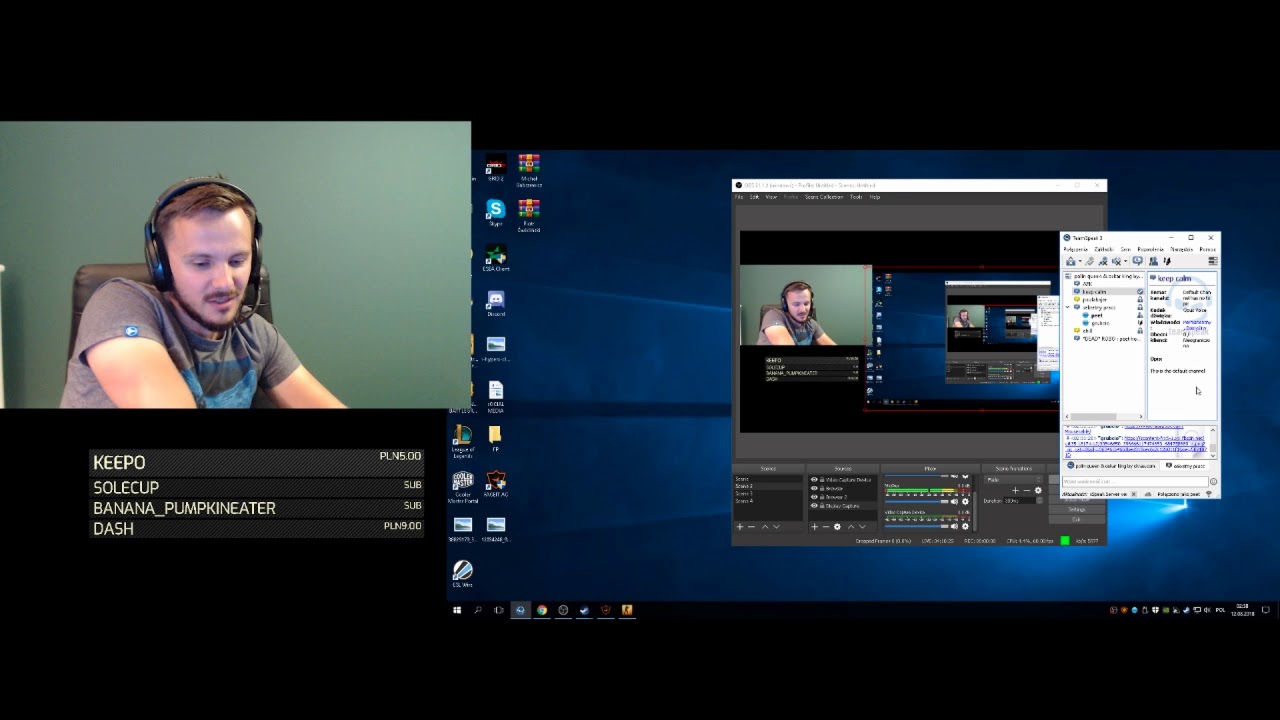
Task: Click the taskbar search icon
Action: point(478,610)
